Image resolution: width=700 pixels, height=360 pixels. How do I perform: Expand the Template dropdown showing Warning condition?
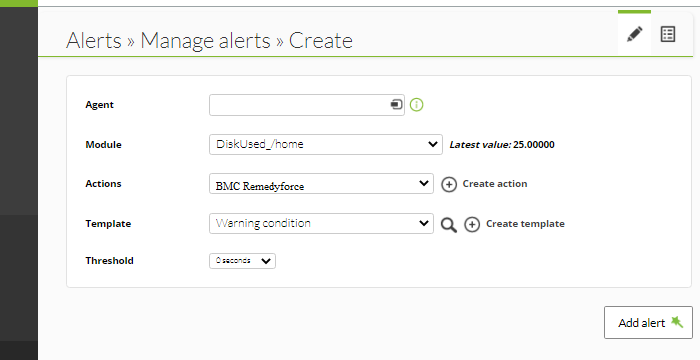[321, 223]
